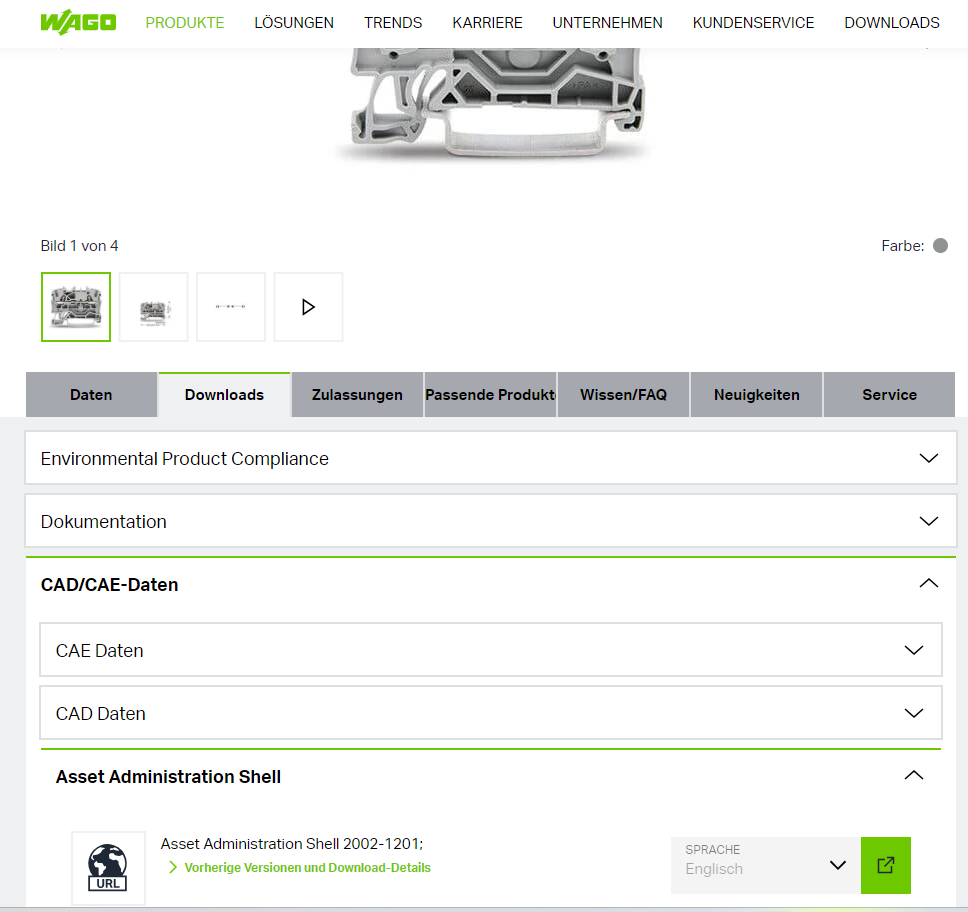Expand the Dokumentation section
The image size is (968, 912).
pyautogui.click(x=928, y=521)
